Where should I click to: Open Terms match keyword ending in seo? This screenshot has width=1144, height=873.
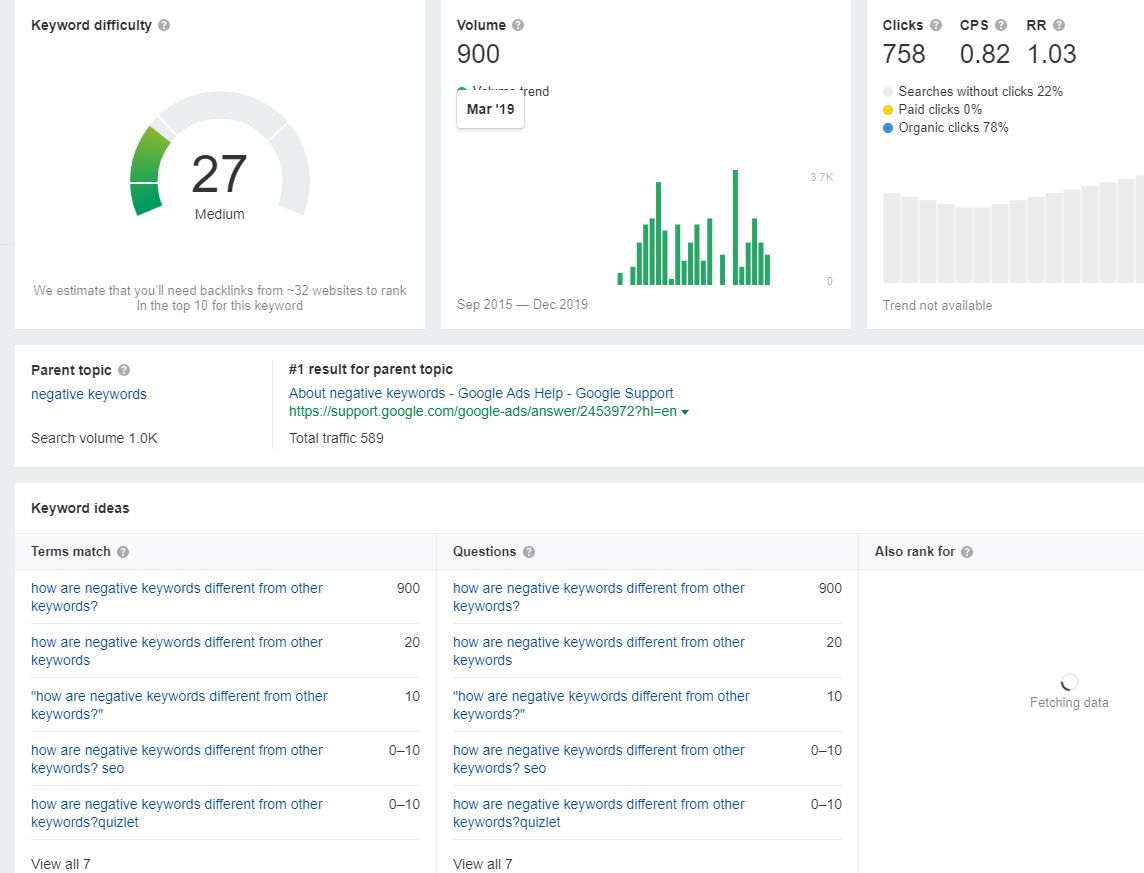pyautogui.click(x=177, y=758)
